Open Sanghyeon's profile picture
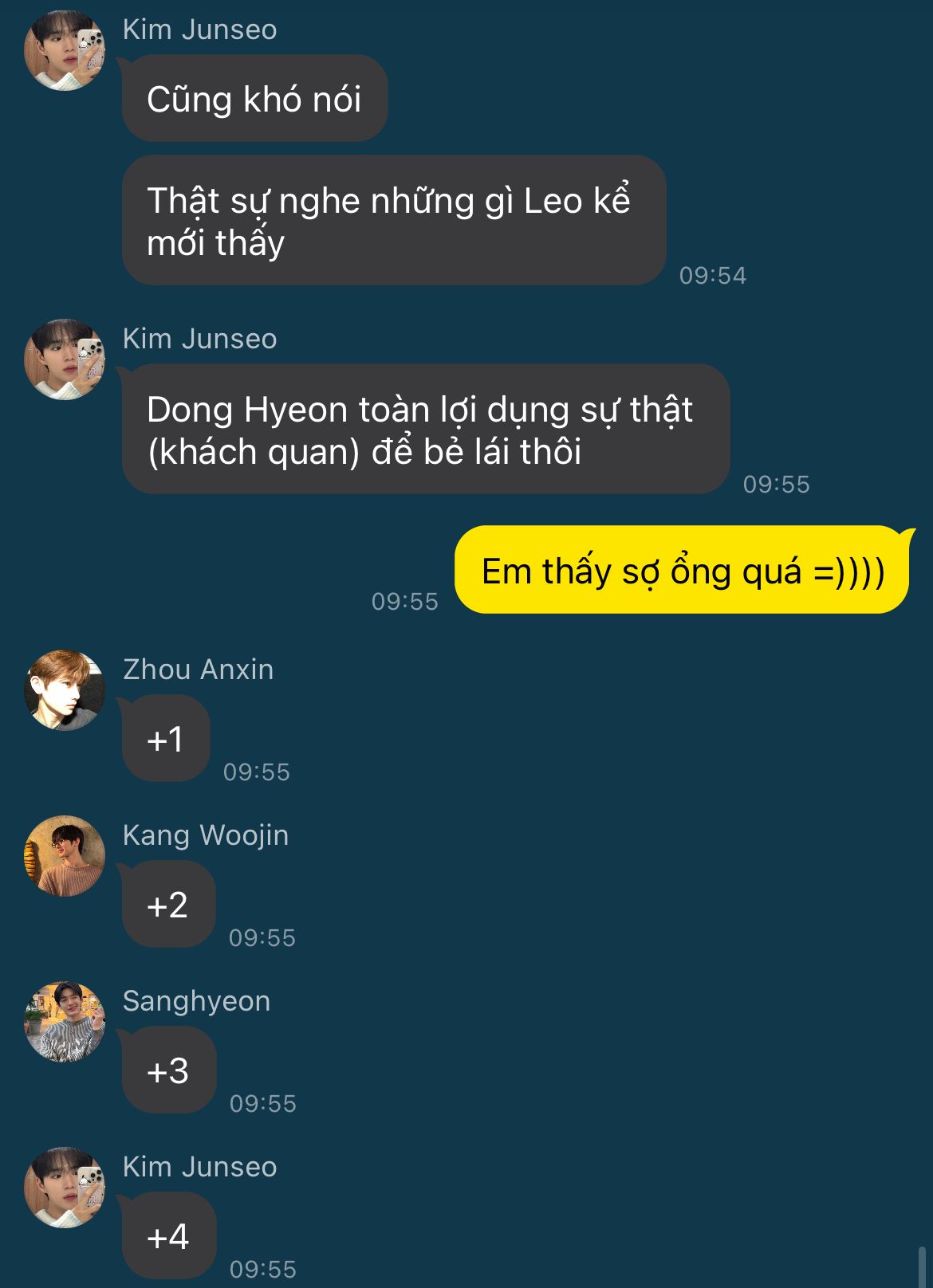This screenshot has height=1288, width=933. [65, 1022]
